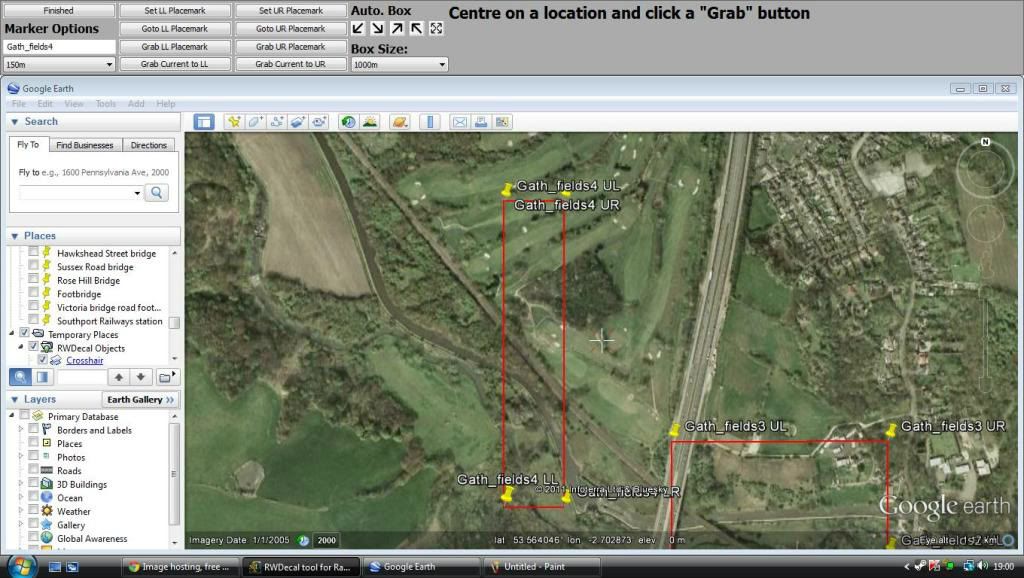The image size is (1024, 578).
Task: Open the 150m marker options dropdown
Action: pyautogui.click(x=60, y=64)
